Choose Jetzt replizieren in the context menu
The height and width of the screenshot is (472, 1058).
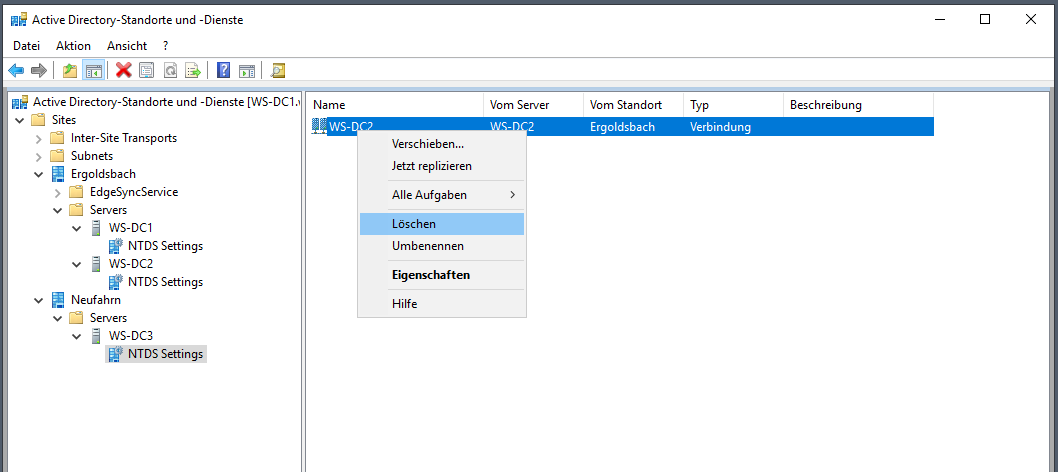click(442, 166)
